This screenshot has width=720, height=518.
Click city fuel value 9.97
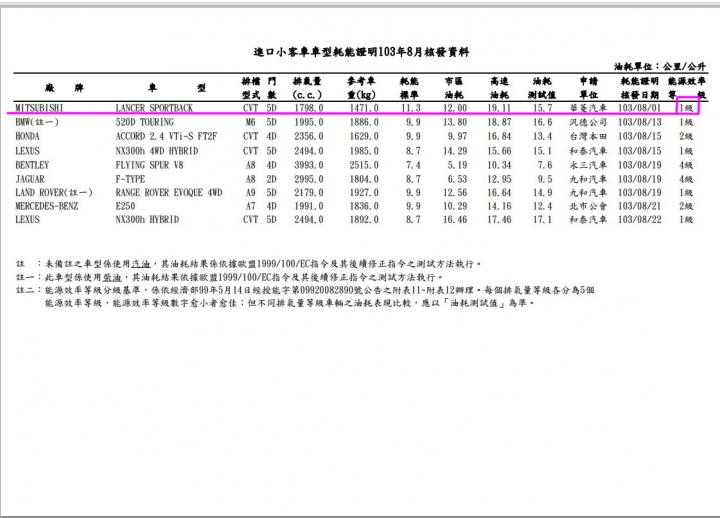pos(457,136)
